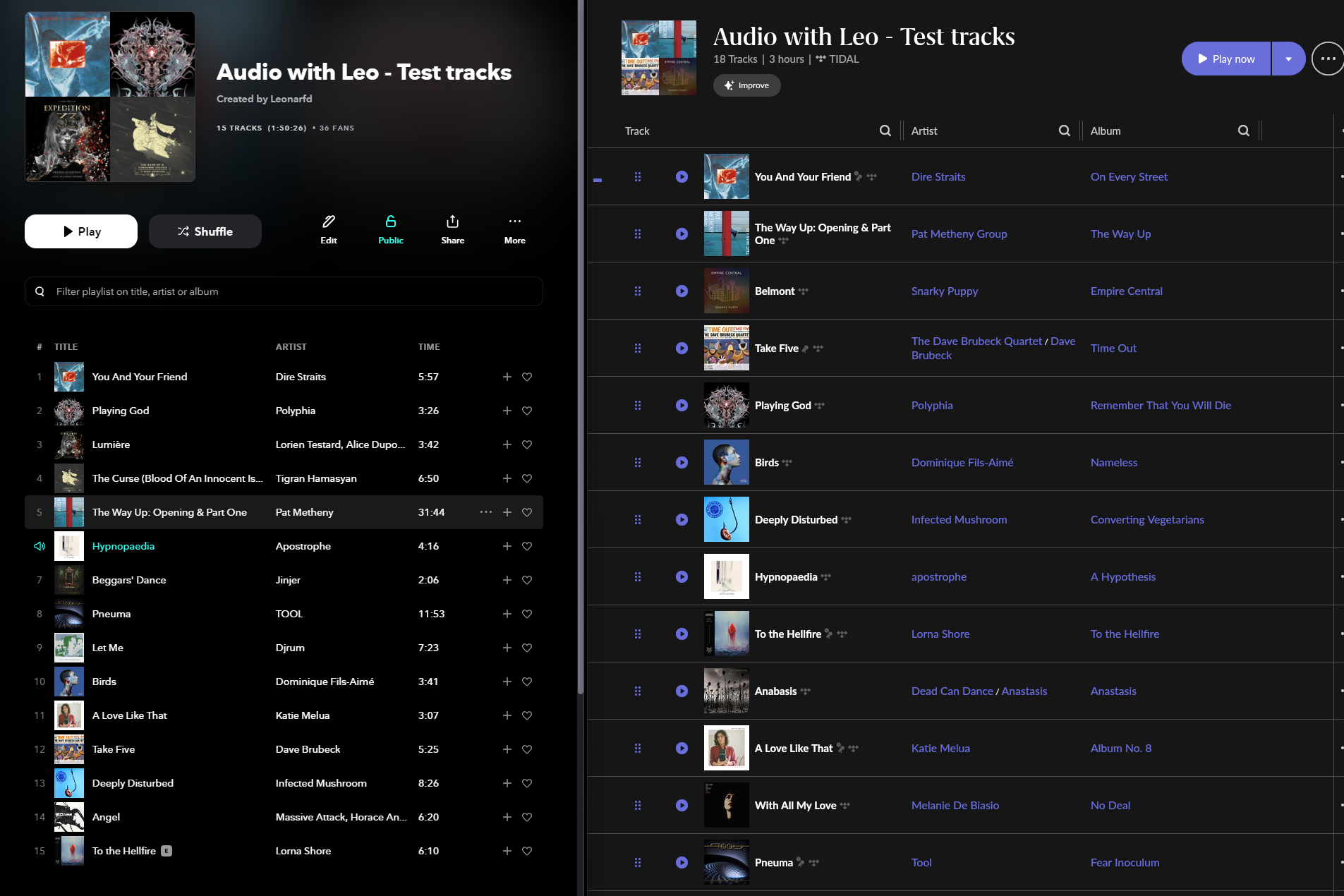Add Pneuma to playlist in TIDAL list

(x=507, y=614)
